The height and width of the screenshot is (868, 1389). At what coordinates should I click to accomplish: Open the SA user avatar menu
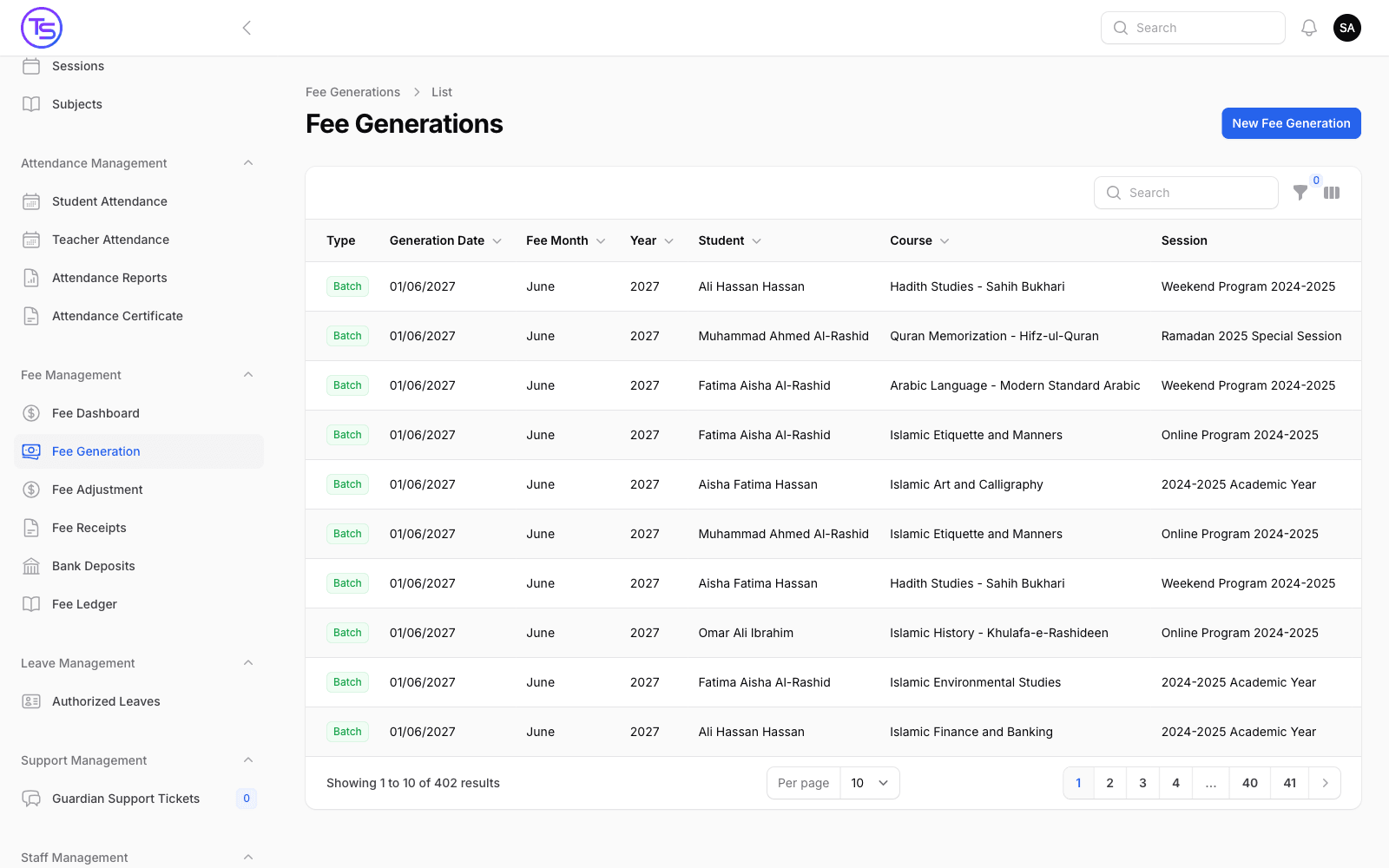tap(1347, 28)
